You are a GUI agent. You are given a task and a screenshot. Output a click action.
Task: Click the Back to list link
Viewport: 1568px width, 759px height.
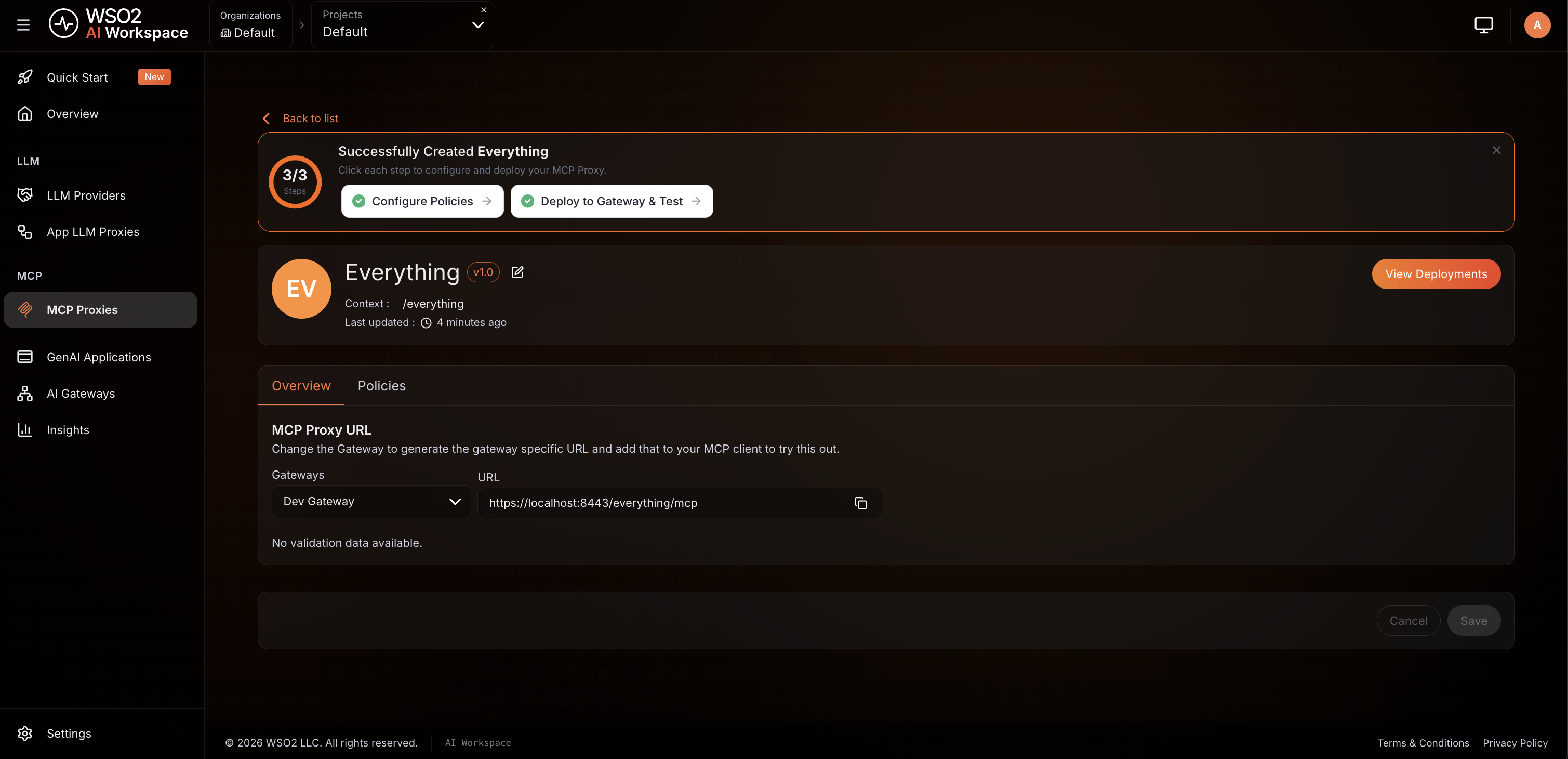[x=311, y=119]
